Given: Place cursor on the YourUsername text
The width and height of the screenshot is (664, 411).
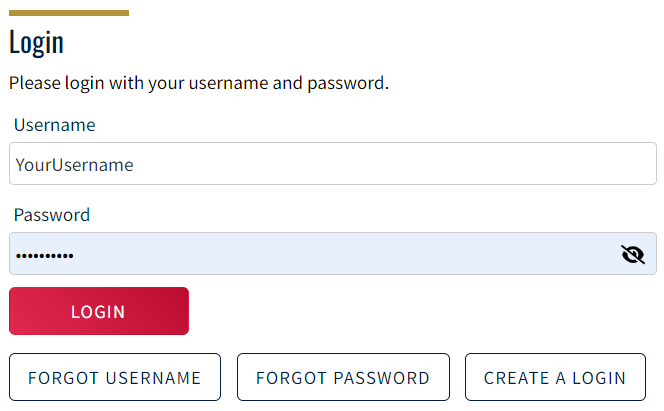Looking at the screenshot, I should point(75,165).
